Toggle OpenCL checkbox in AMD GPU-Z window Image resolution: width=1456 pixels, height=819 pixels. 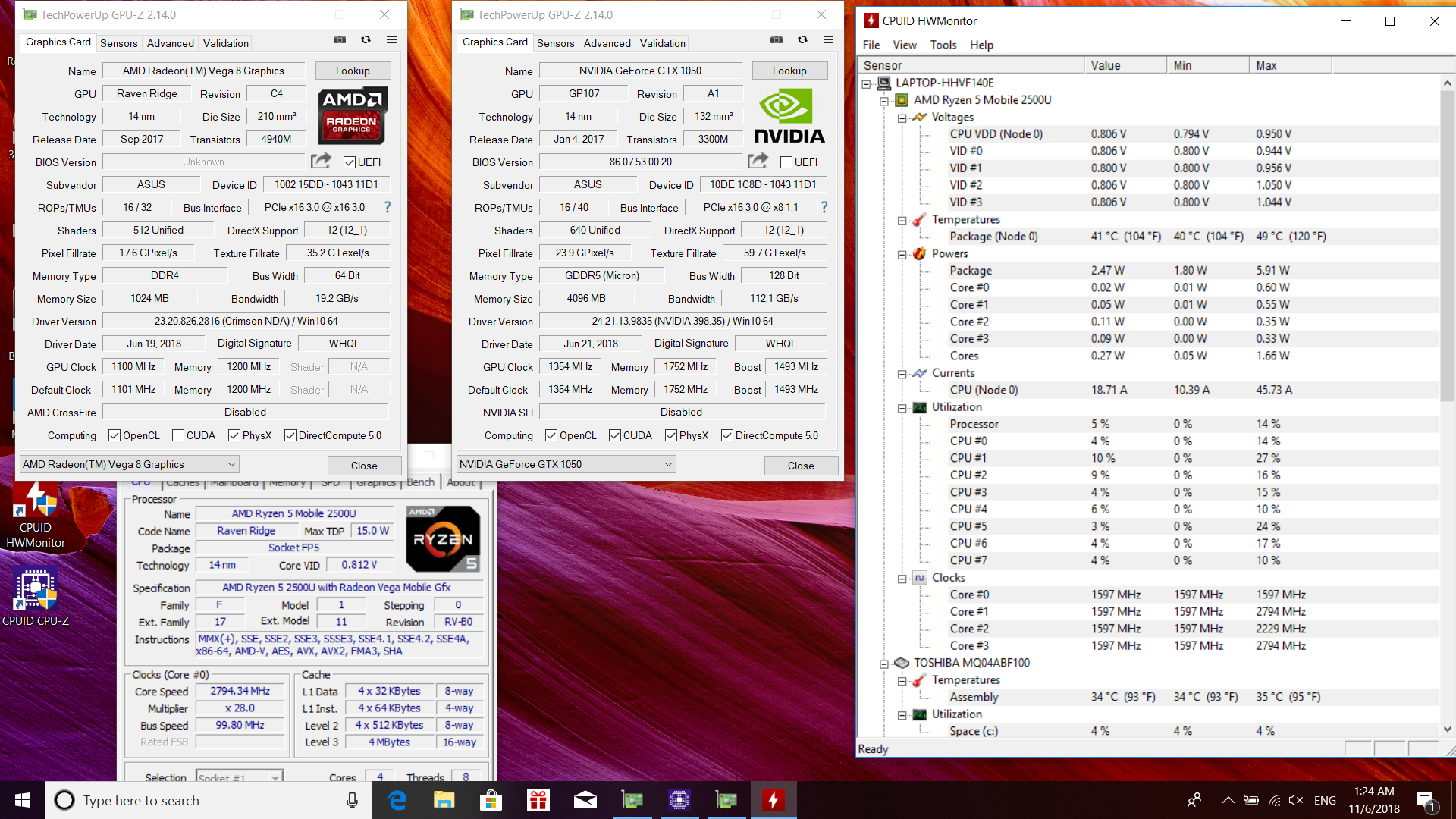coord(115,435)
